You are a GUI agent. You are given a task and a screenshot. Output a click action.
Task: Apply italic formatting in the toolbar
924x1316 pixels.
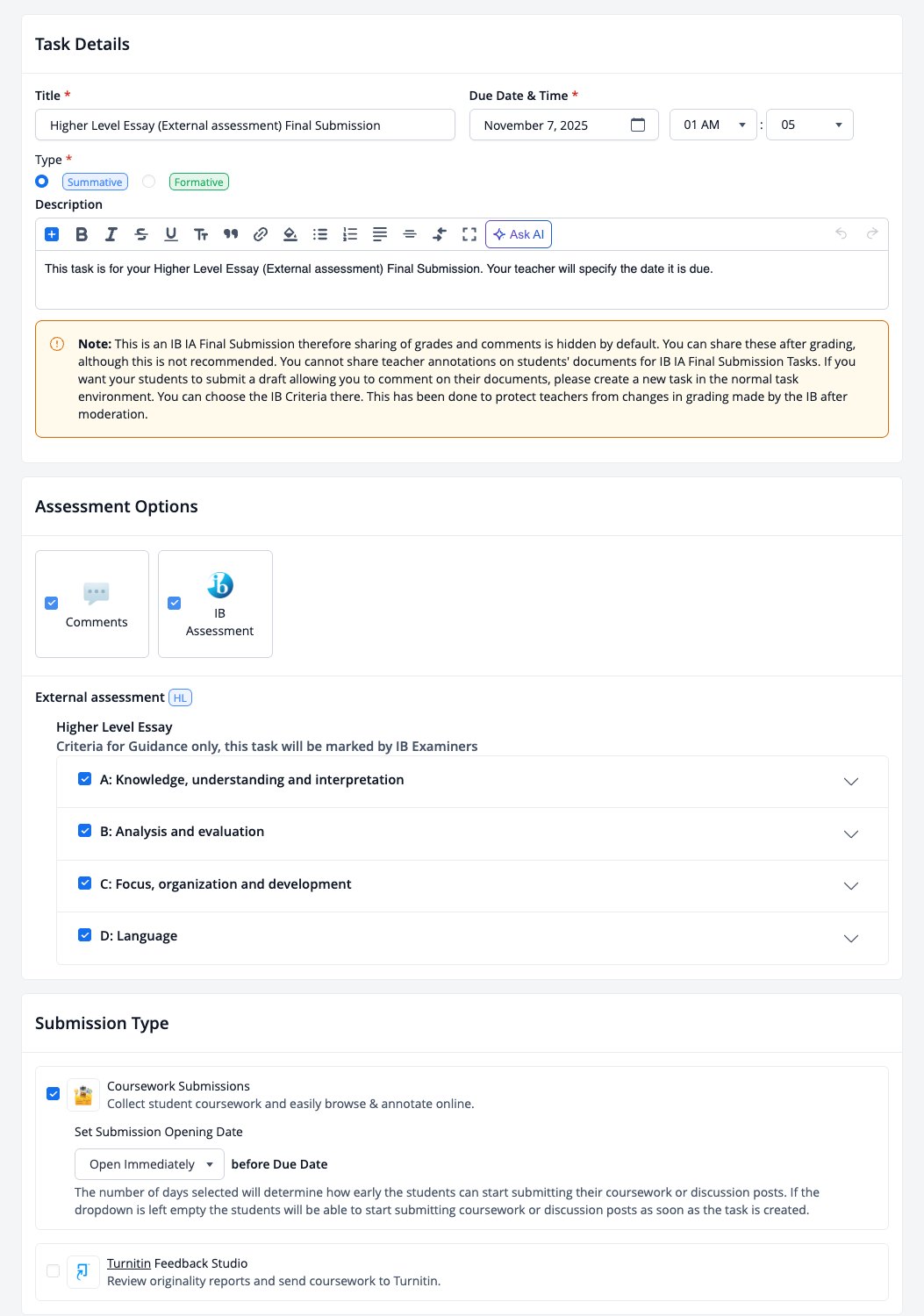[x=111, y=234]
